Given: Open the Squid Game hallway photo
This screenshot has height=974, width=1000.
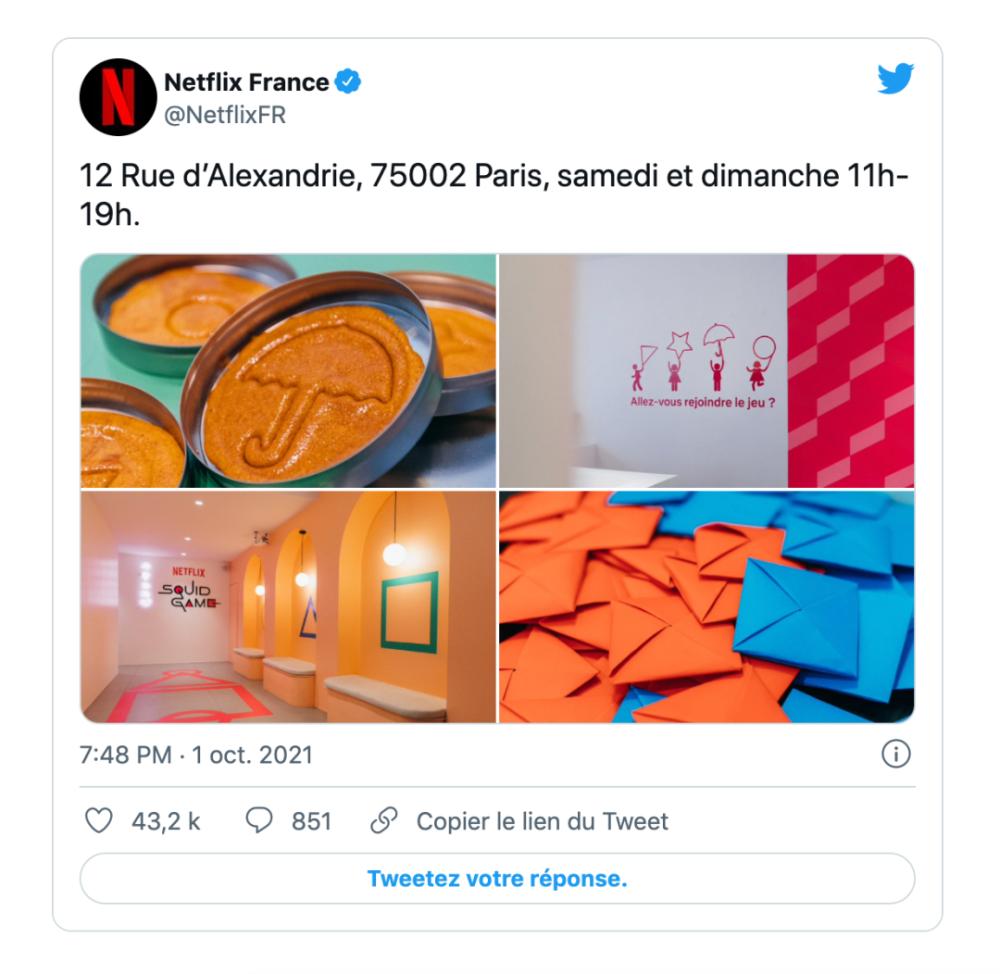Looking at the screenshot, I should [288, 607].
